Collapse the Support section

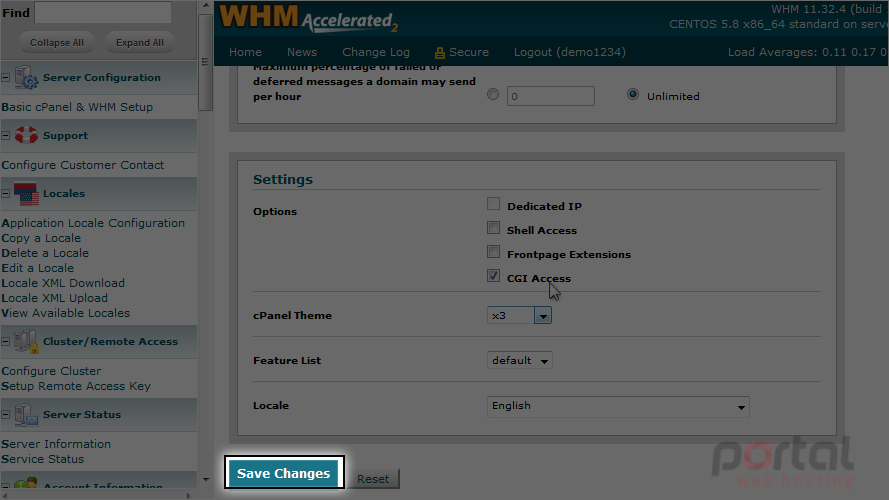(x=6, y=135)
